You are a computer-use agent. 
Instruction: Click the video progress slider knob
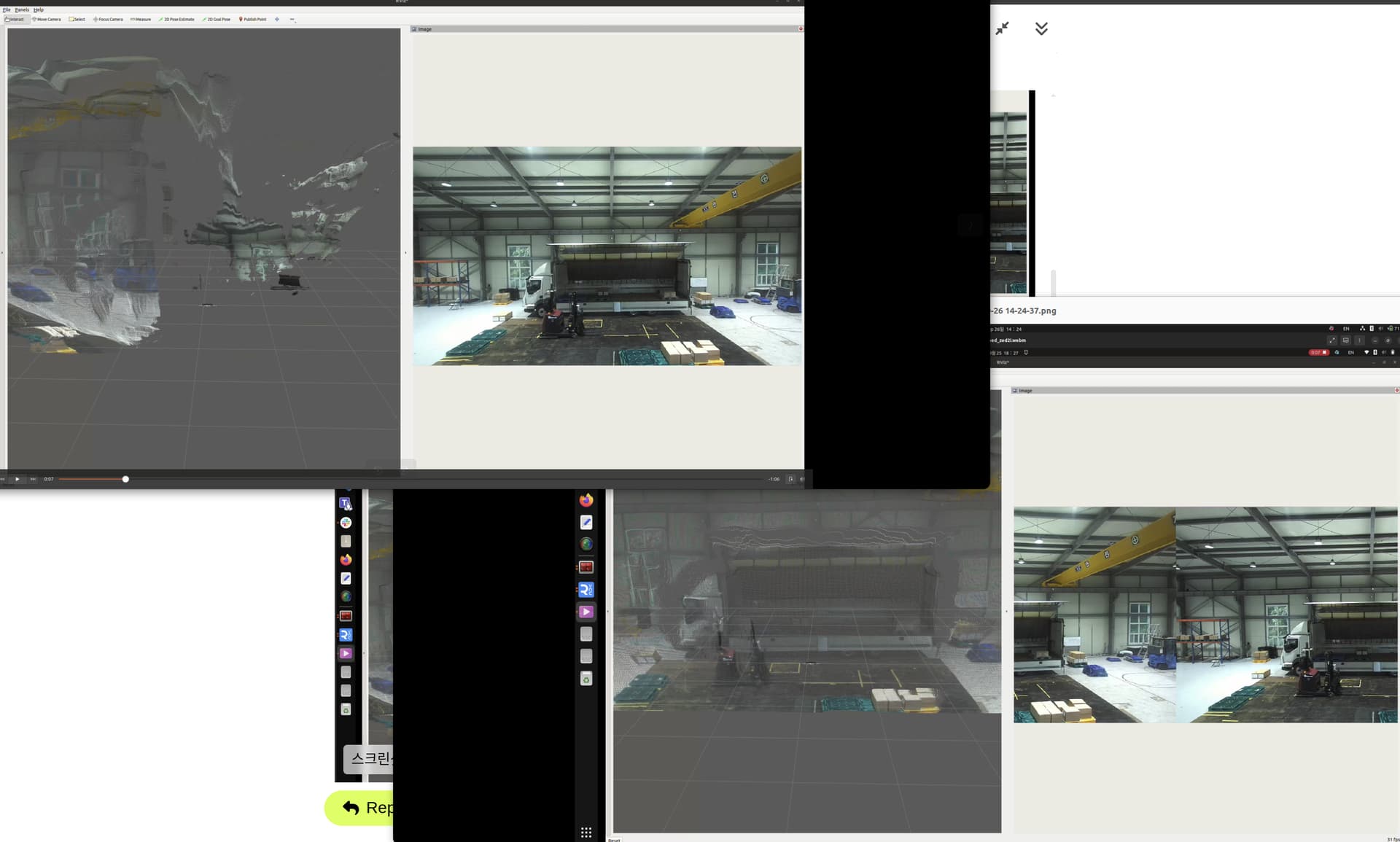pos(125,479)
